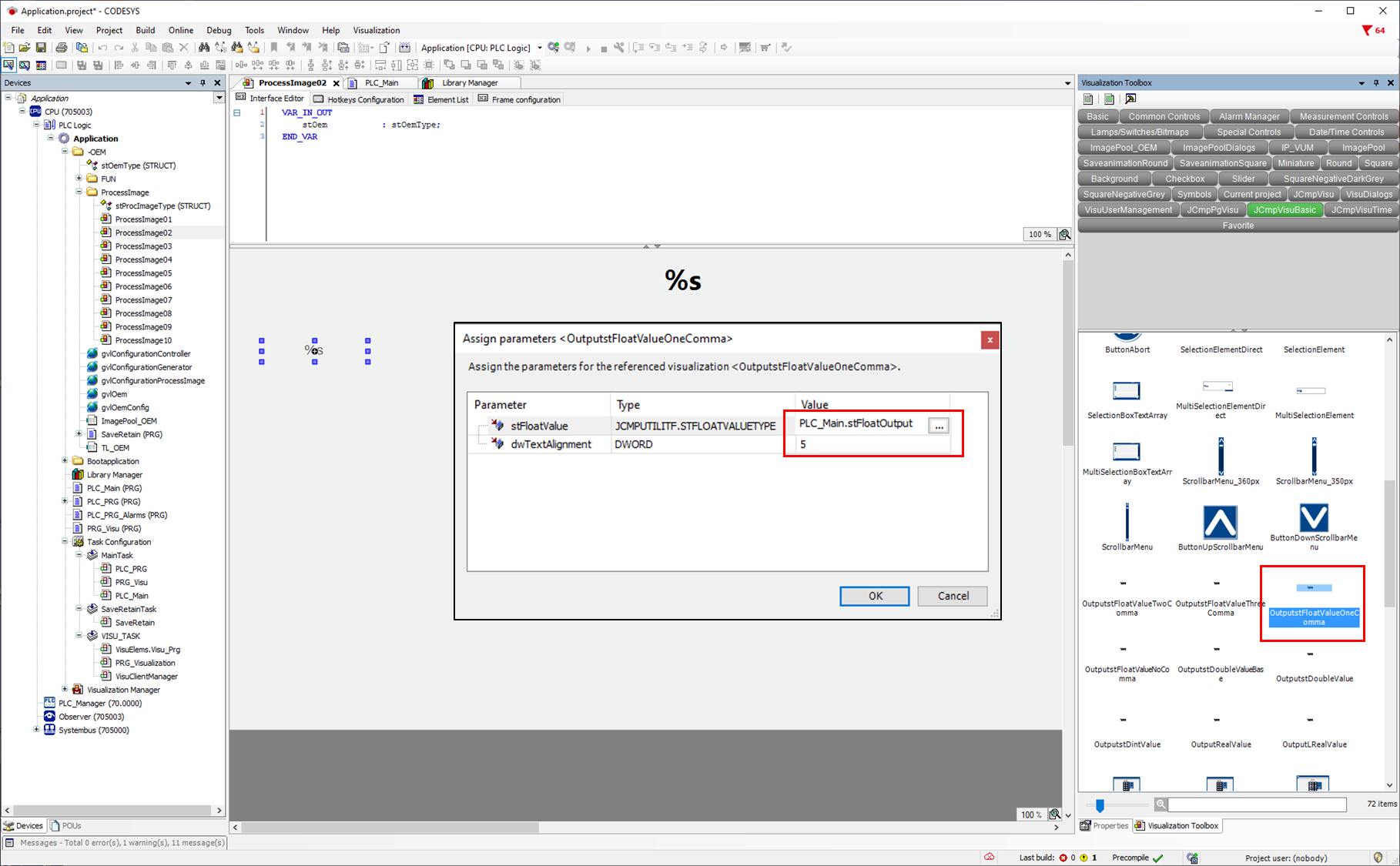Confirm the dialog with OK
Screen dimensions: 1400x866
click(874, 596)
